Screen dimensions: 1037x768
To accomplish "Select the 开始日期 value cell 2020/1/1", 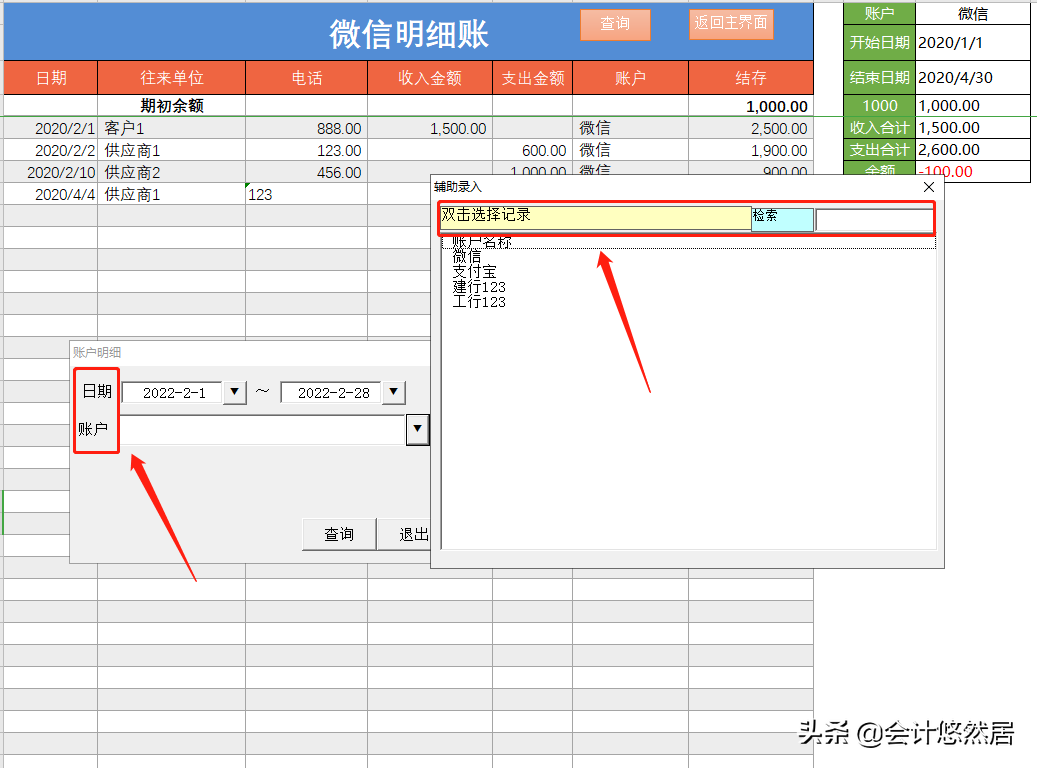I will pyautogui.click(x=972, y=43).
